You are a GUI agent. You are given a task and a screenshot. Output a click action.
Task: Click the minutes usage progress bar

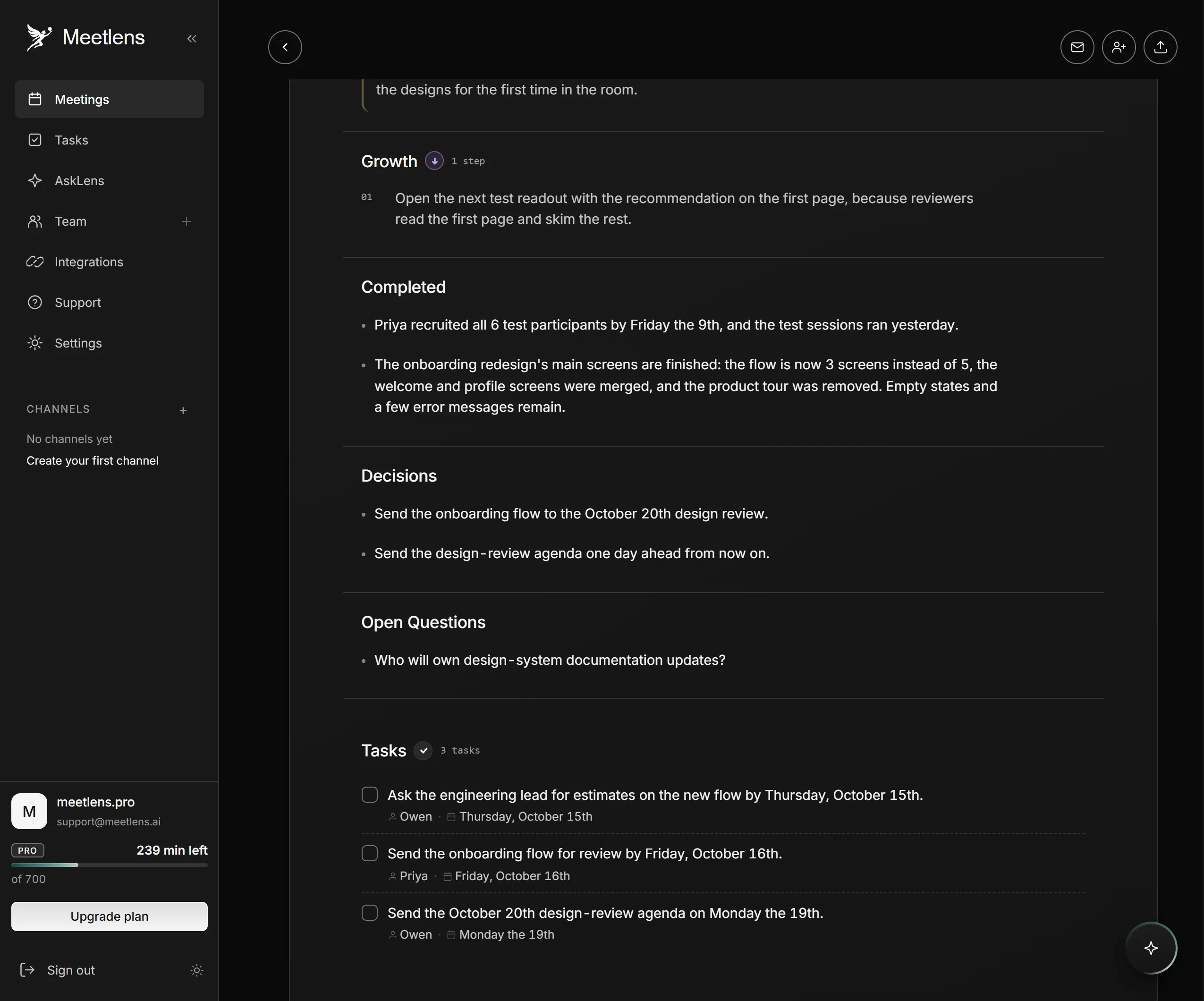[110, 865]
